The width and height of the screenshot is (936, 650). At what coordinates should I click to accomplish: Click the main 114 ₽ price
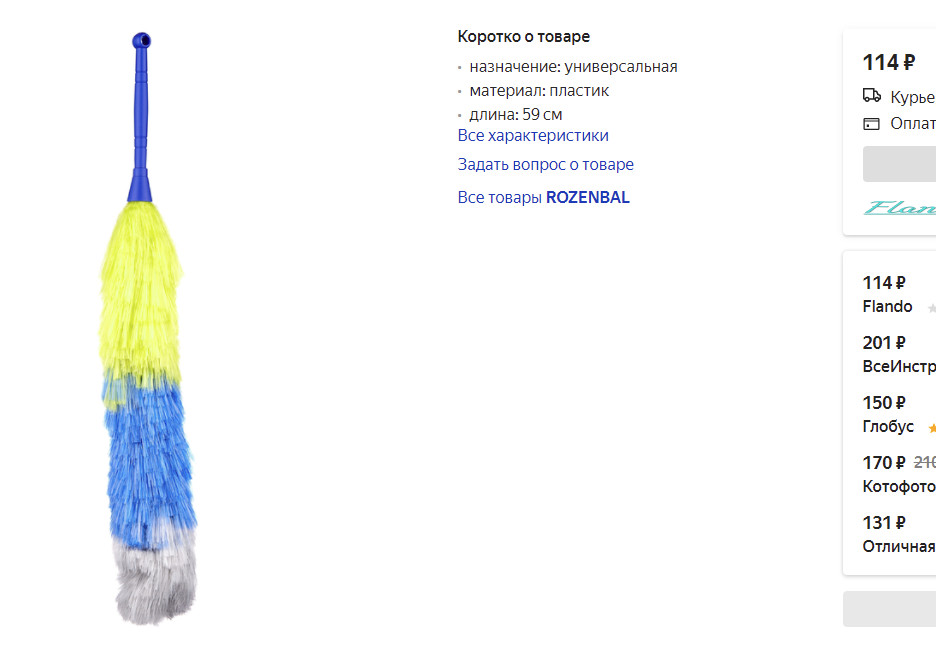(x=888, y=62)
